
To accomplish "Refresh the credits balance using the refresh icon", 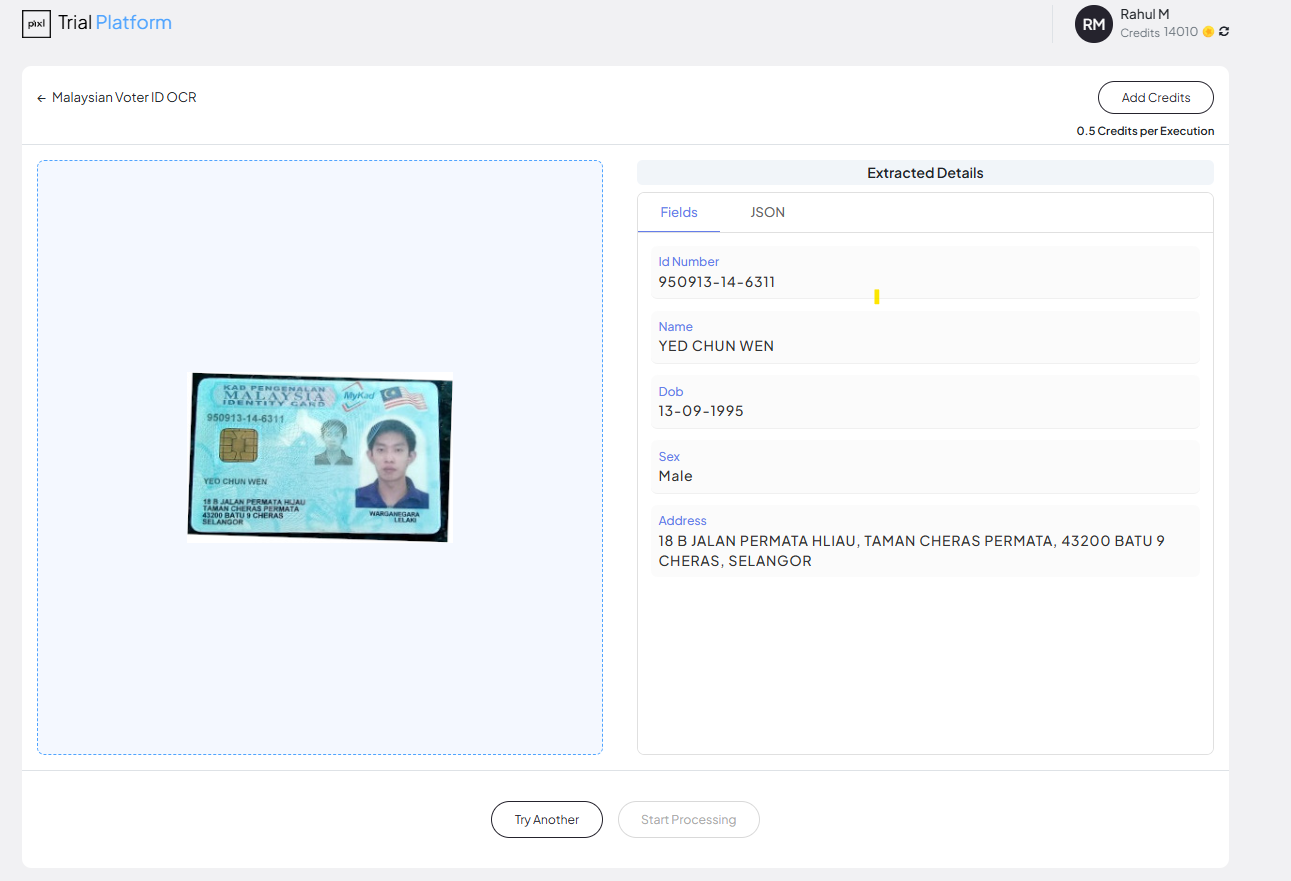I will pyautogui.click(x=1222, y=31).
